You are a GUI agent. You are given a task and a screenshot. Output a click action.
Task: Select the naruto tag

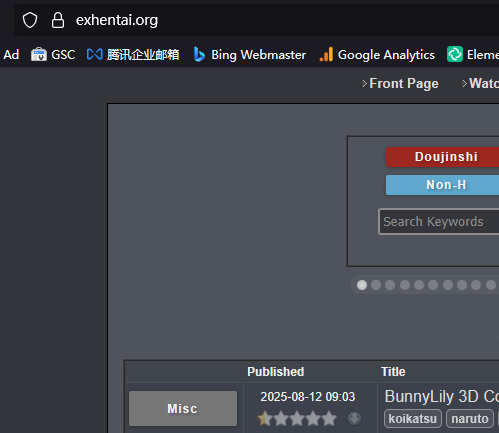coord(470,418)
